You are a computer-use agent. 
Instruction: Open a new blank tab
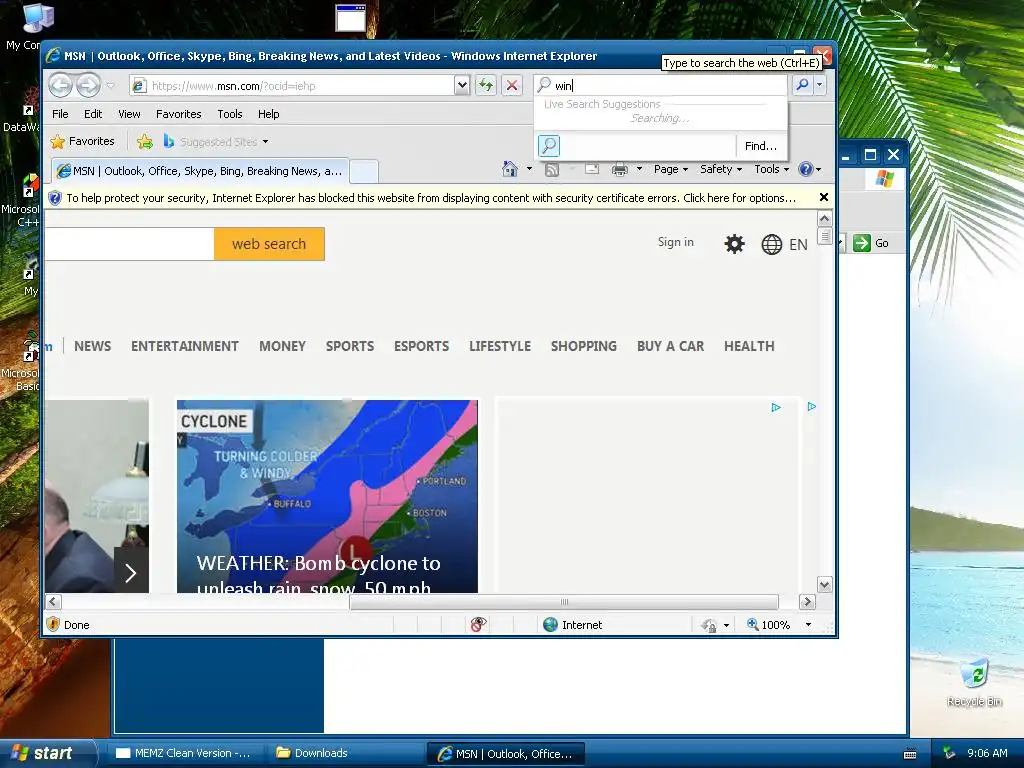364,172
